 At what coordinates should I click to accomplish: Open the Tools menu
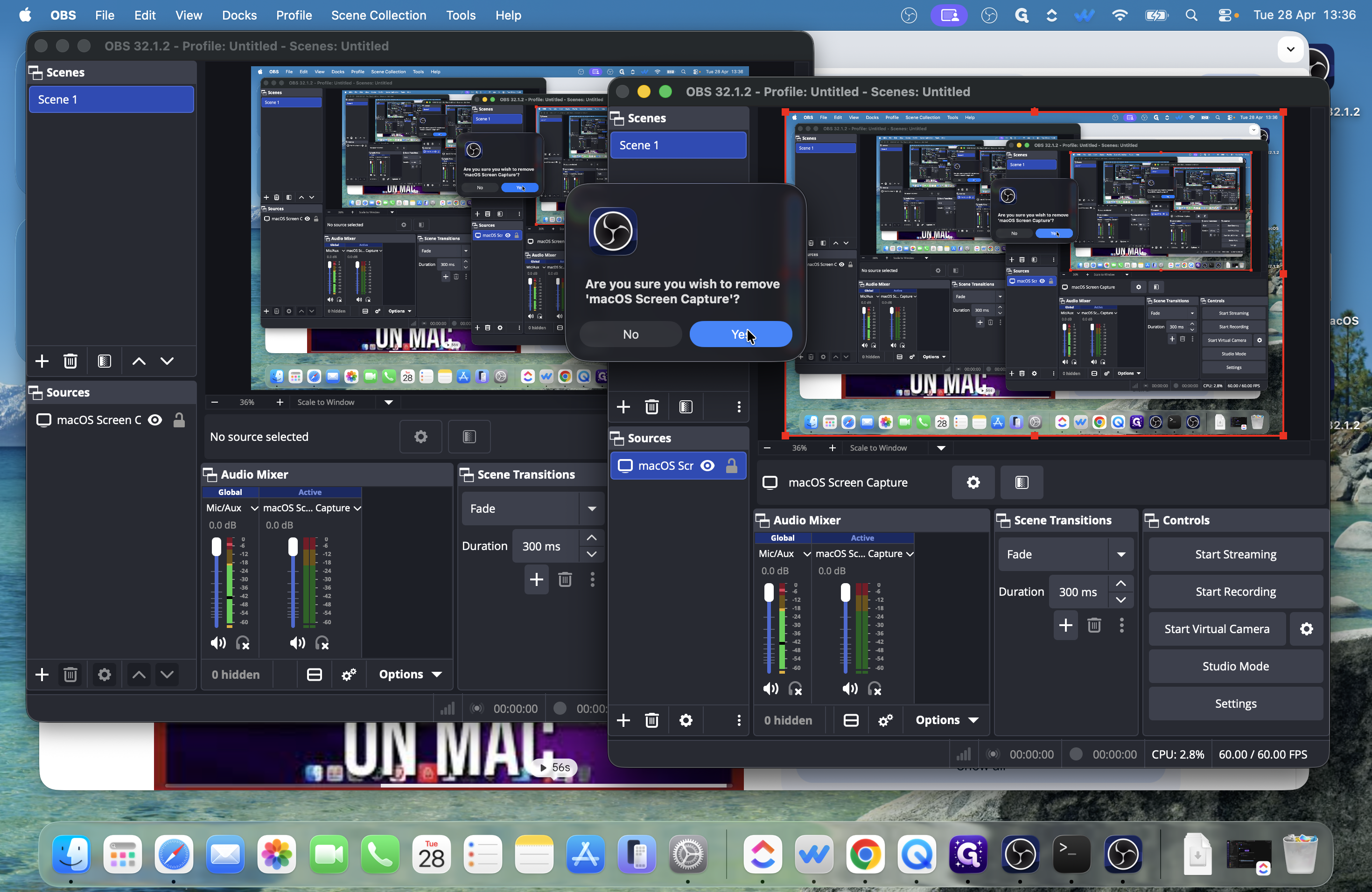click(461, 15)
